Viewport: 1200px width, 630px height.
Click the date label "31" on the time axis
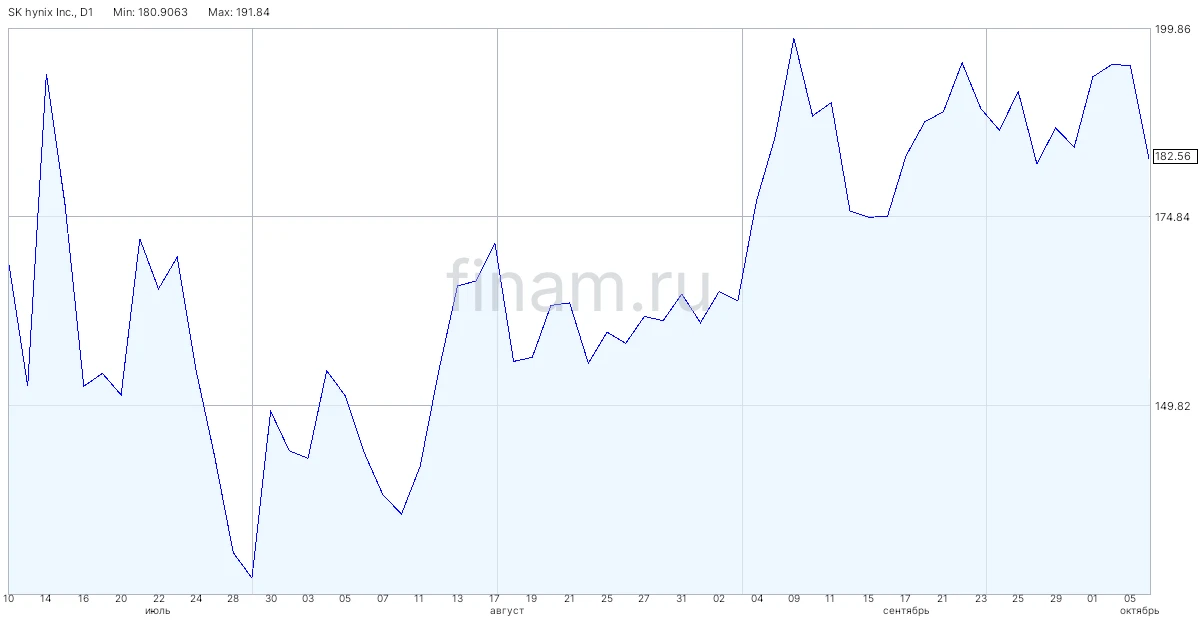tap(682, 599)
